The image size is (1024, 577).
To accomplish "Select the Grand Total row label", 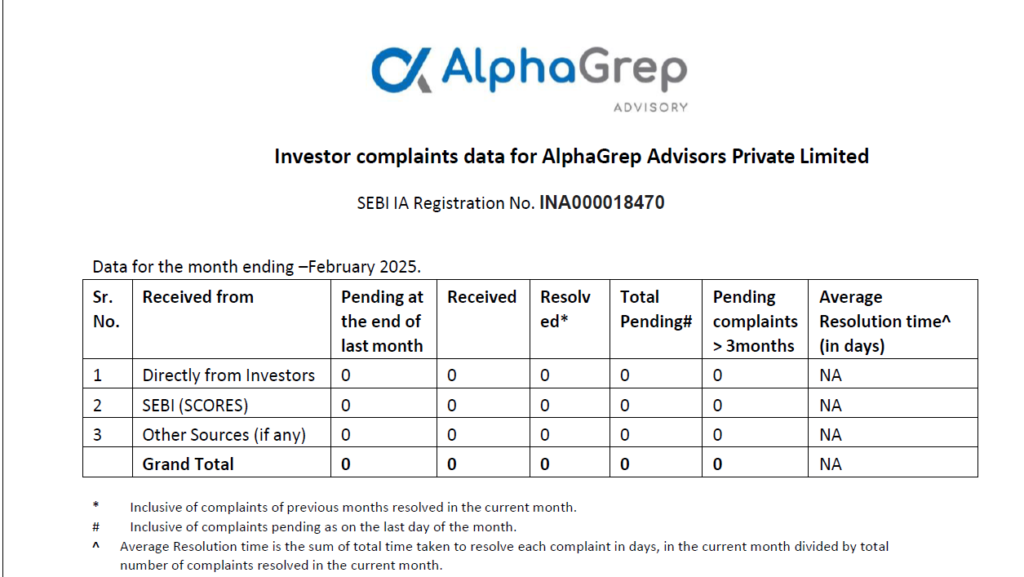I will tap(188, 464).
